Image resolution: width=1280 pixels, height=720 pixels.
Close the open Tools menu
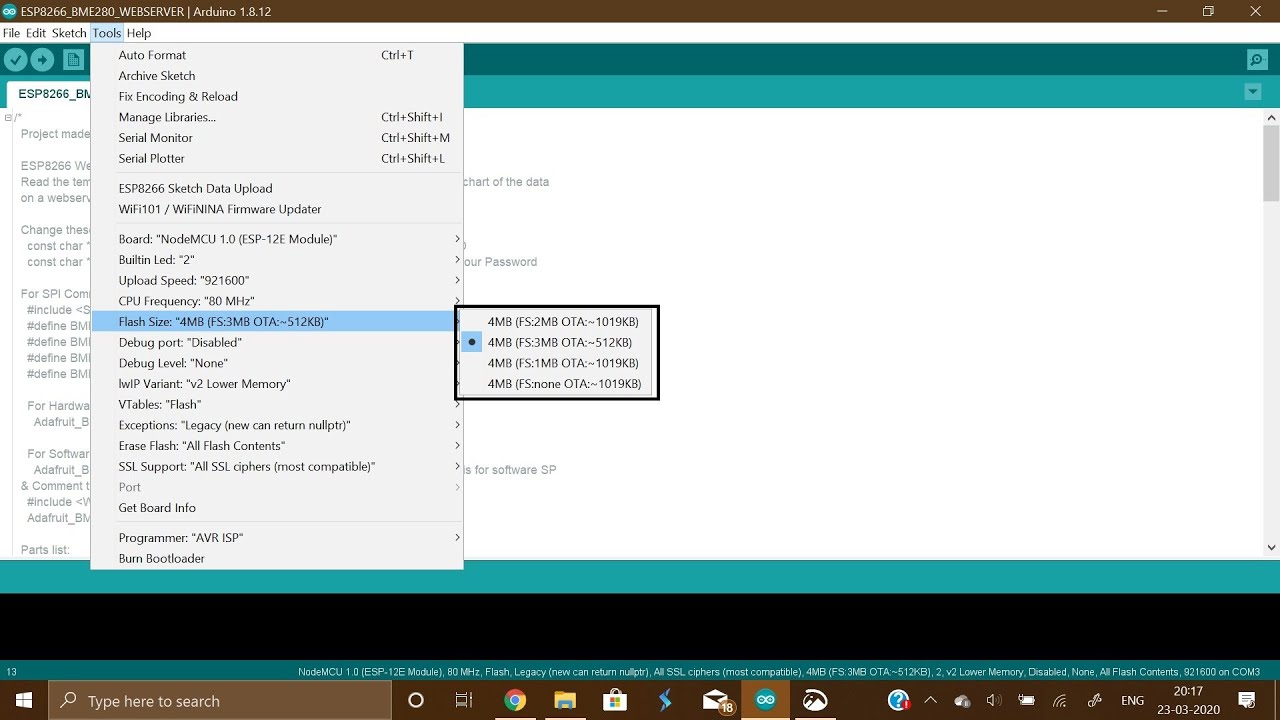click(107, 33)
